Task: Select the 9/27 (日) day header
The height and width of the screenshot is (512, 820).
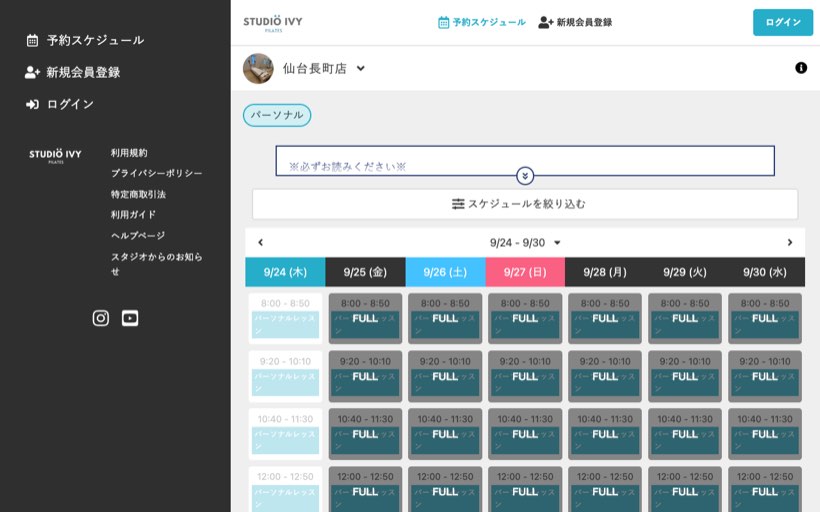Action: [x=525, y=272]
